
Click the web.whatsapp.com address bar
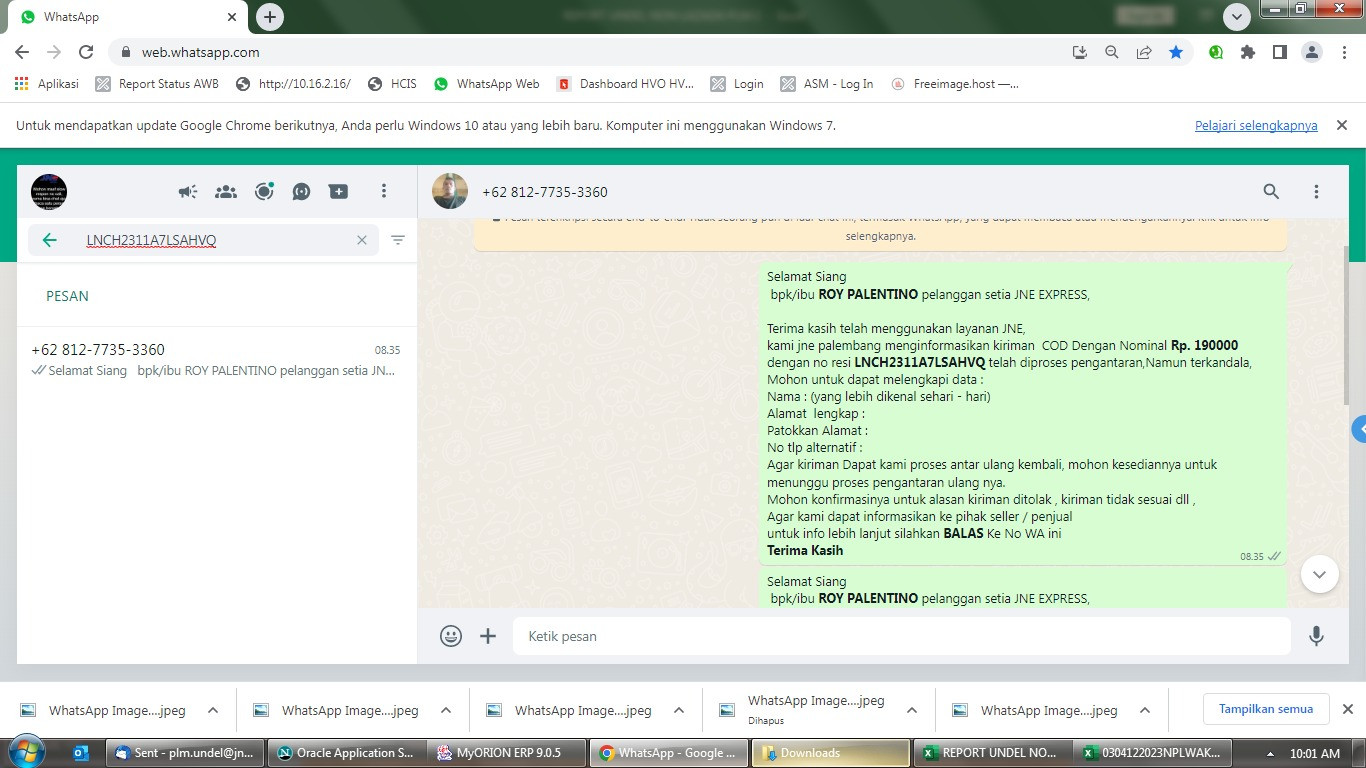point(590,52)
